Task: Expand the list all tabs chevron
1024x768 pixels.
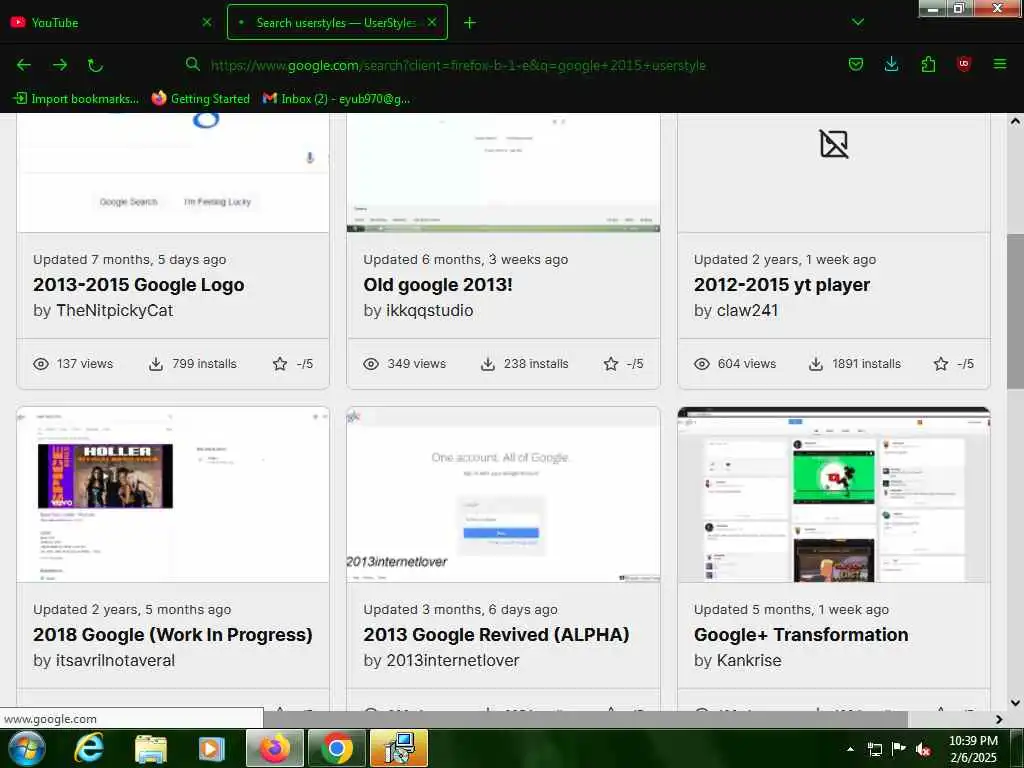Action: (x=858, y=22)
